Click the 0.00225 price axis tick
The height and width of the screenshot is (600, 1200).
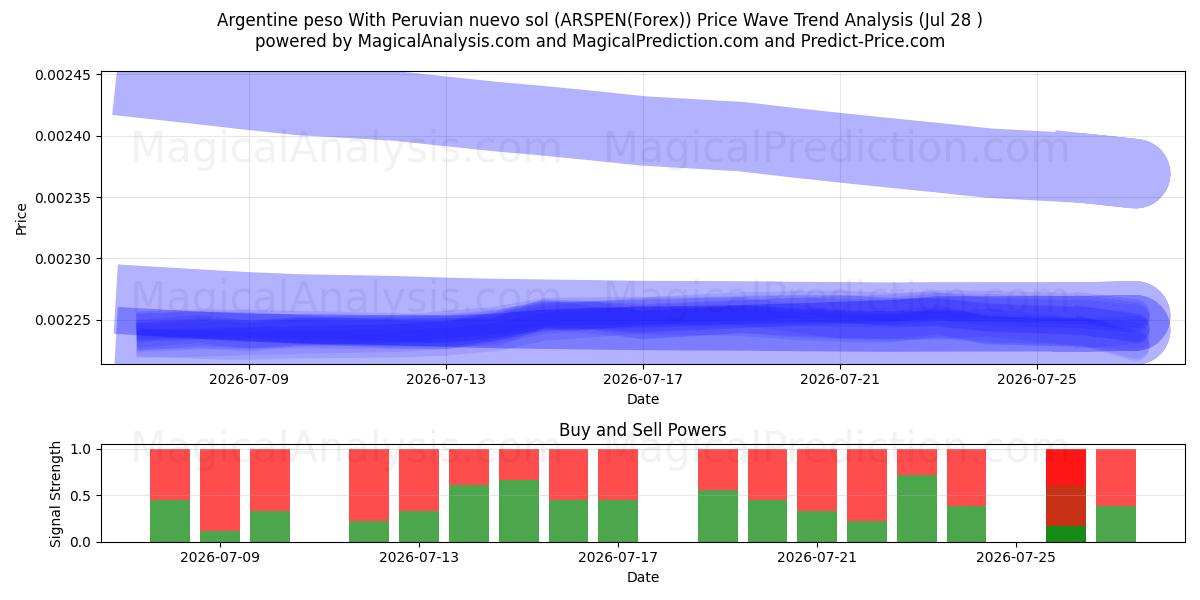pyautogui.click(x=64, y=320)
